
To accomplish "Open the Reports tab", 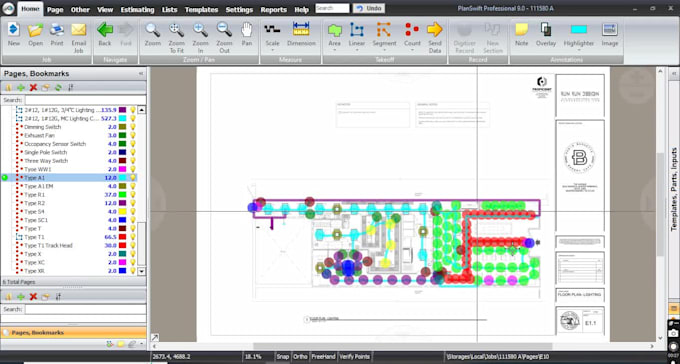I will (273, 10).
